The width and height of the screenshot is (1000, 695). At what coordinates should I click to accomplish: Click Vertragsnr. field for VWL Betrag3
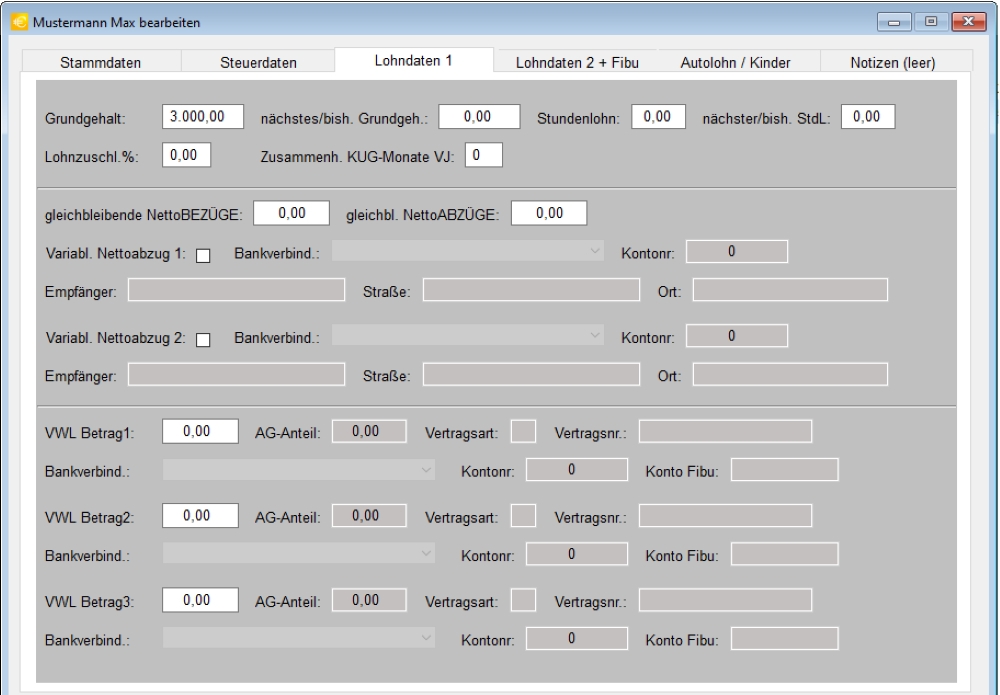[x=726, y=600]
